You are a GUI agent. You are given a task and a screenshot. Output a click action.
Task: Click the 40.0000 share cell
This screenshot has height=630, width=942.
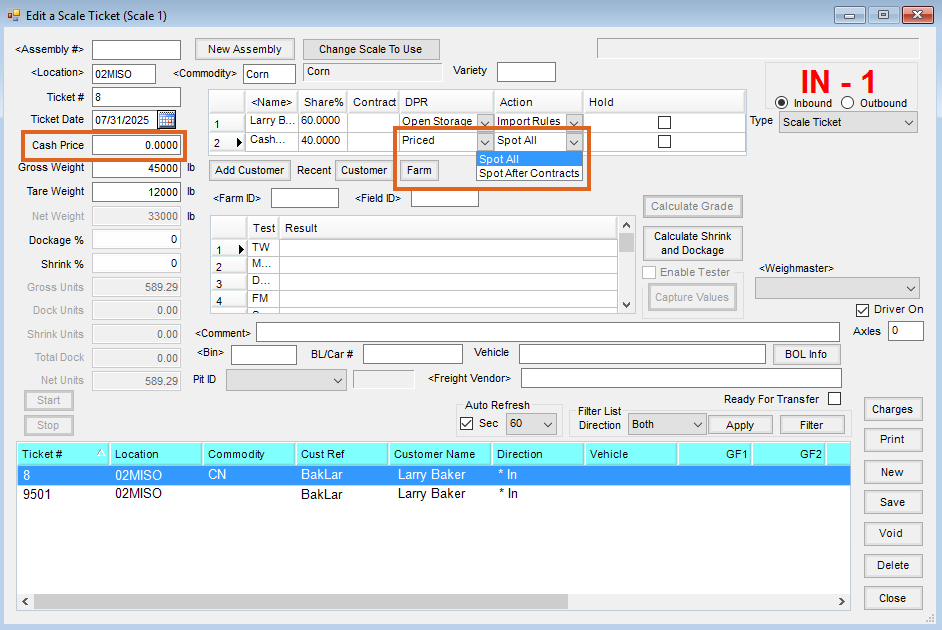tap(322, 141)
